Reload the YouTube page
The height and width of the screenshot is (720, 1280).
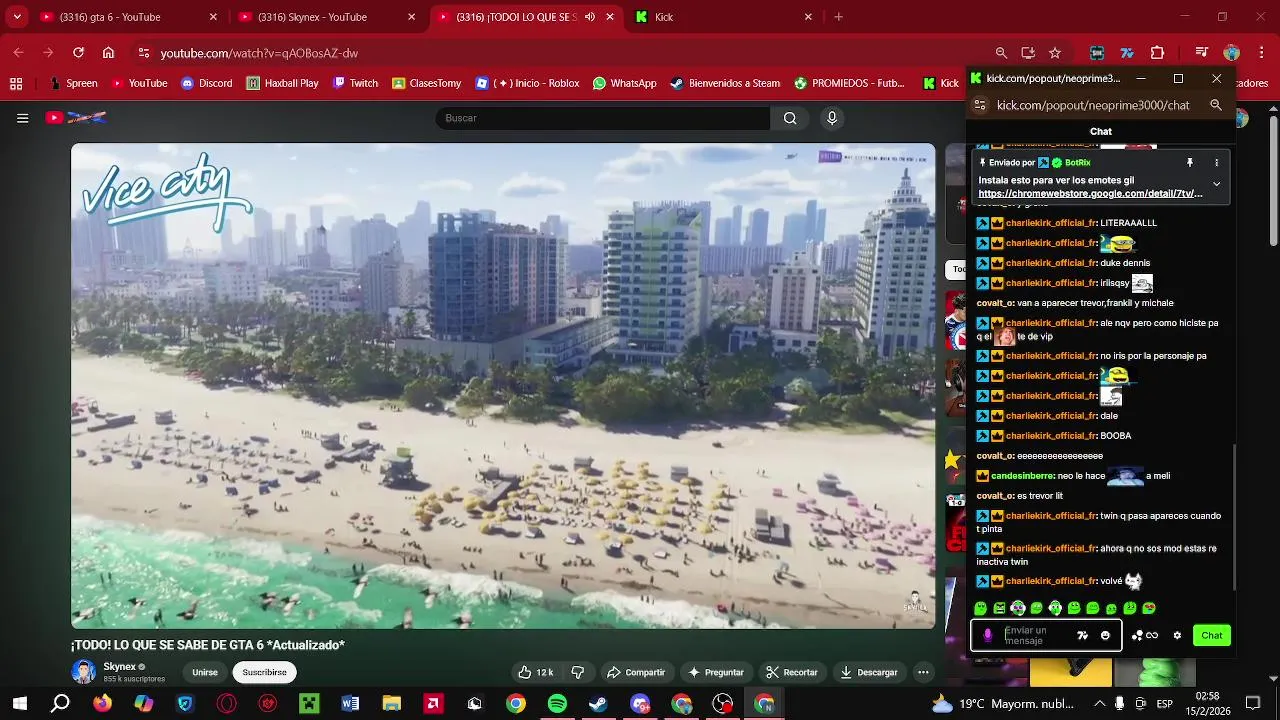coord(78,53)
